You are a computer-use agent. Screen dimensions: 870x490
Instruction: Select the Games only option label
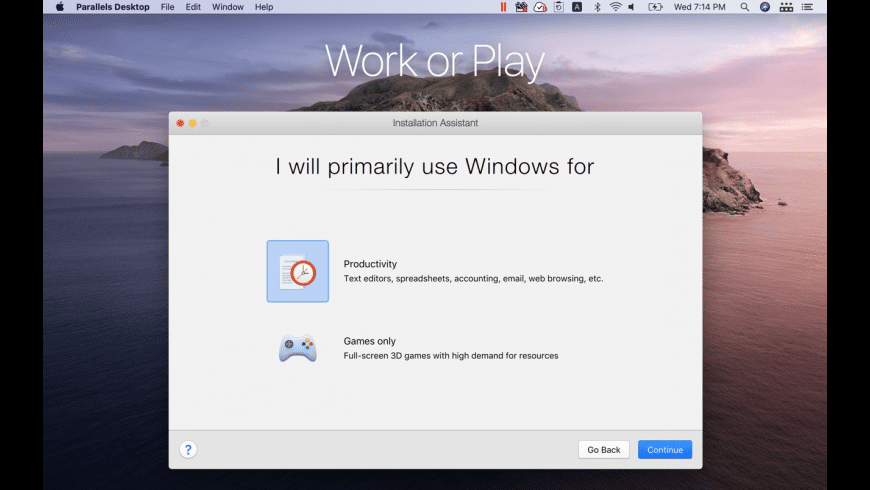pos(370,341)
